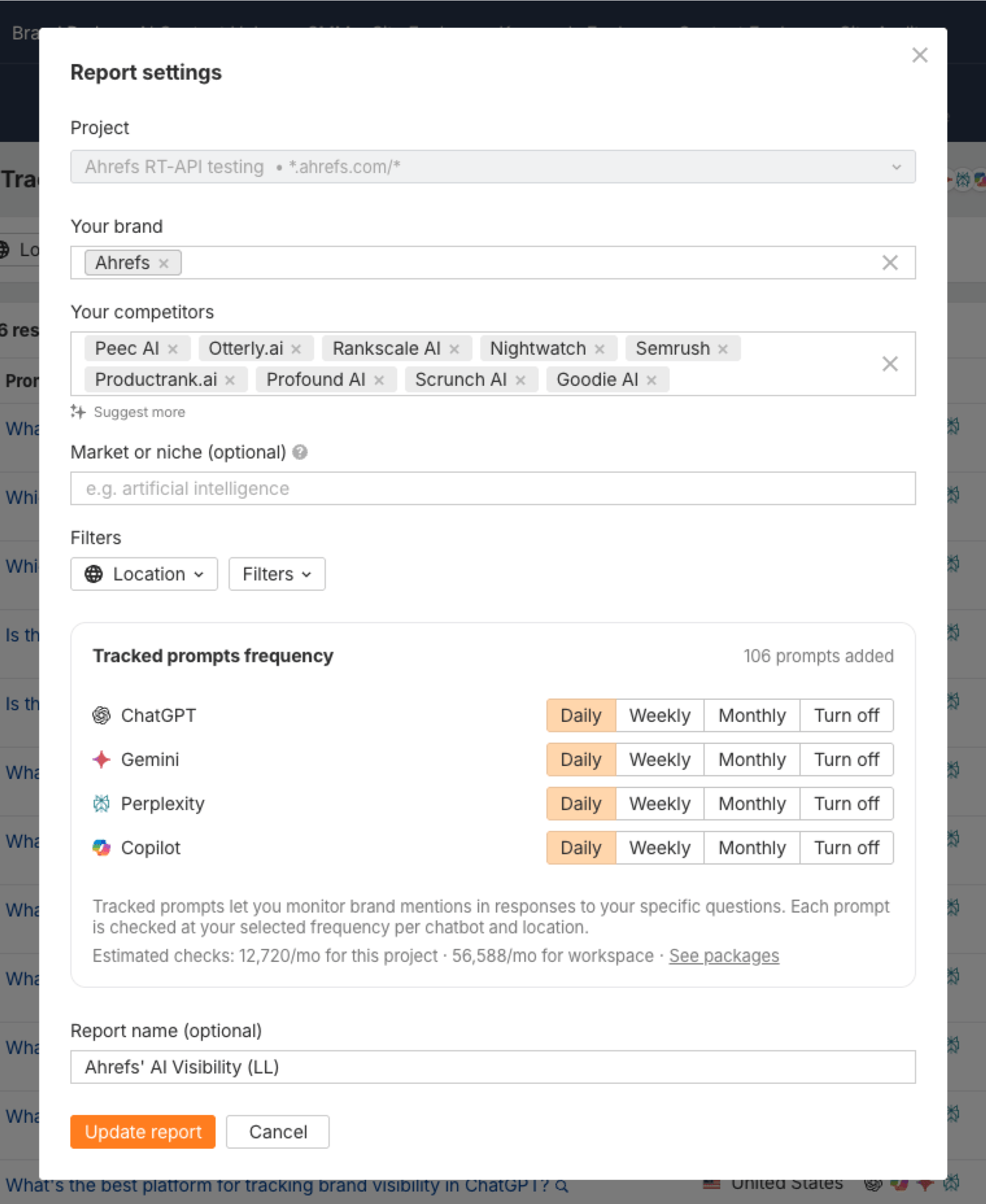The height and width of the screenshot is (1204, 986).
Task: Click the ChatGPT logo icon
Action: click(101, 716)
